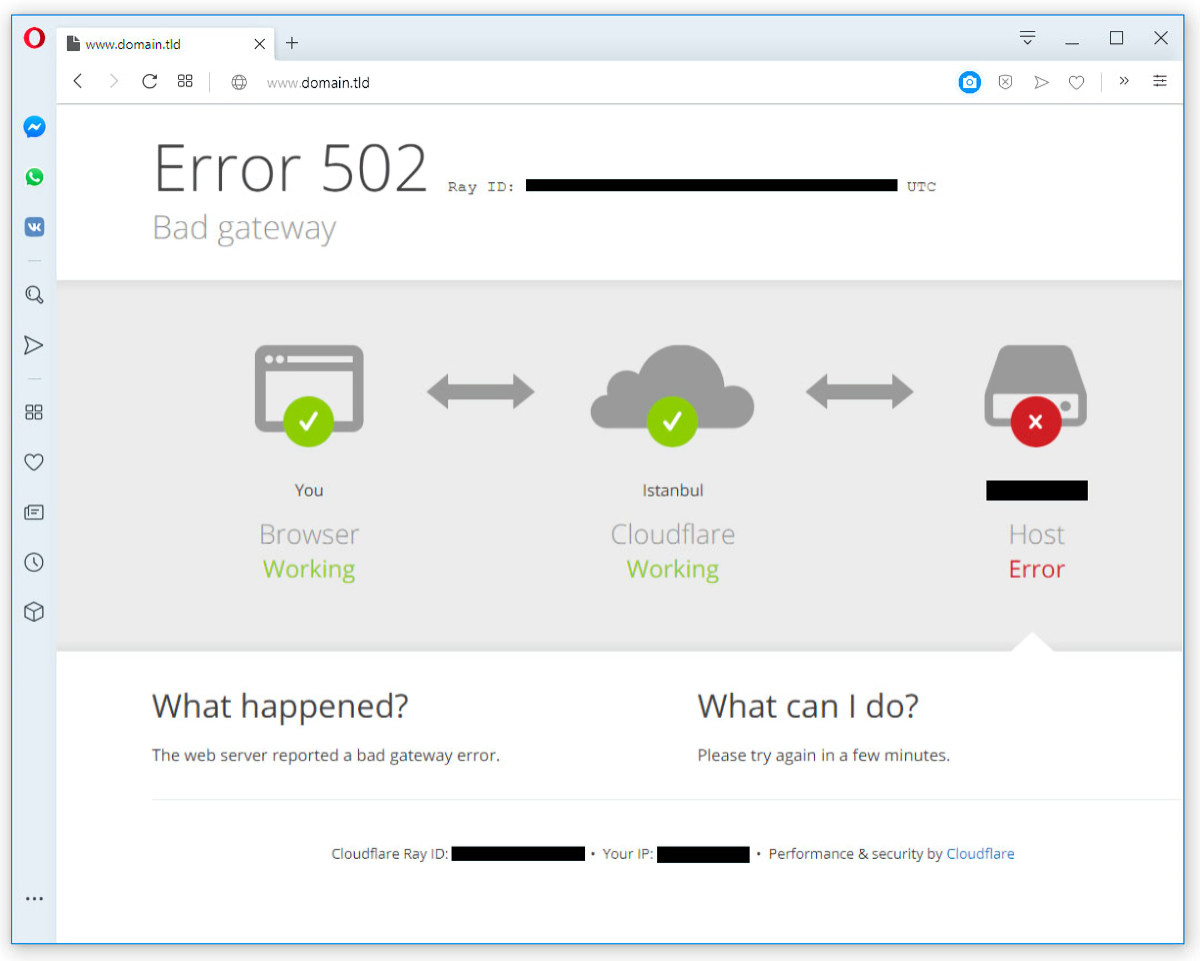Click the "Ray ID:" label in header
This screenshot has width=1200, height=961.
482,187
